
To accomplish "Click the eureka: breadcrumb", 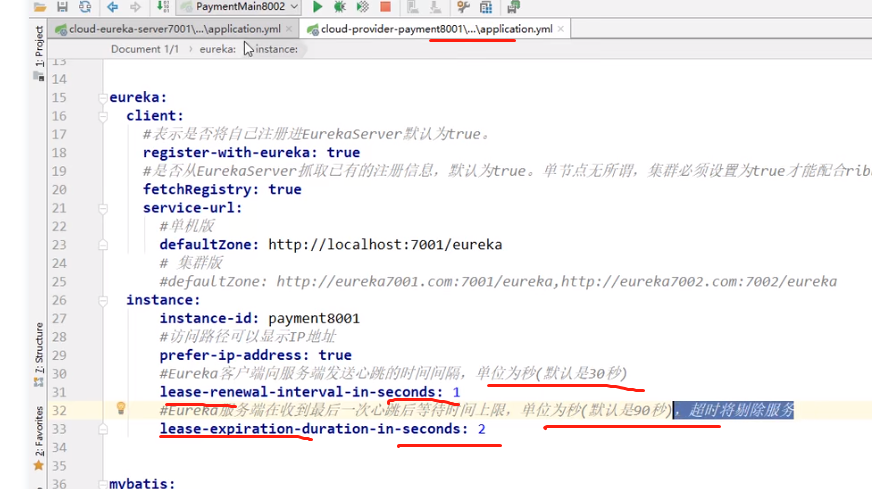I will click(217, 49).
